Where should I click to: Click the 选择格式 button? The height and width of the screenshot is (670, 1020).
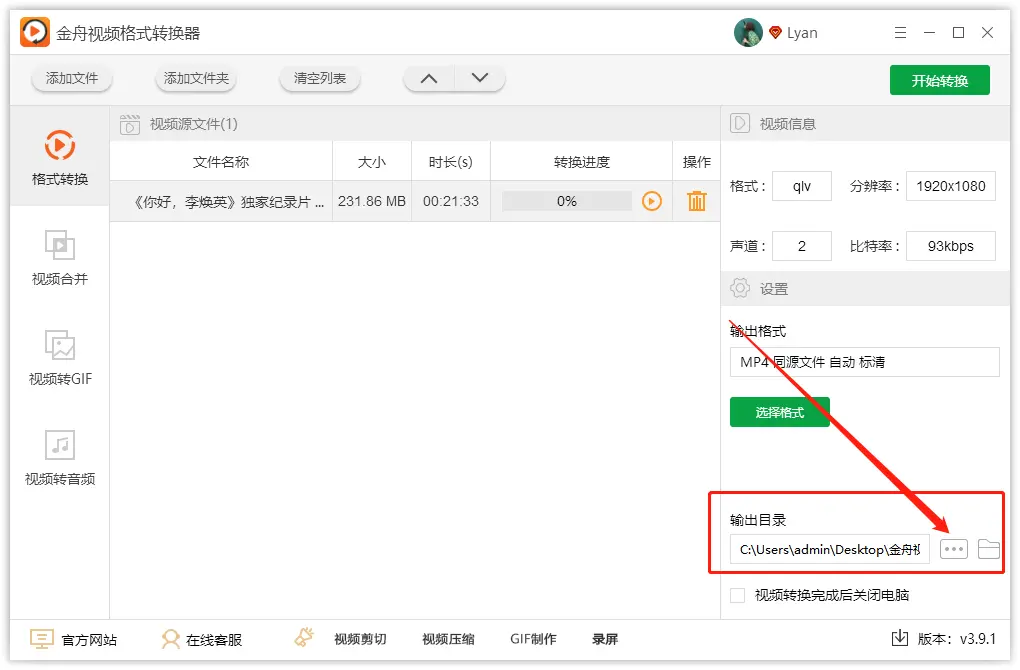(x=779, y=412)
